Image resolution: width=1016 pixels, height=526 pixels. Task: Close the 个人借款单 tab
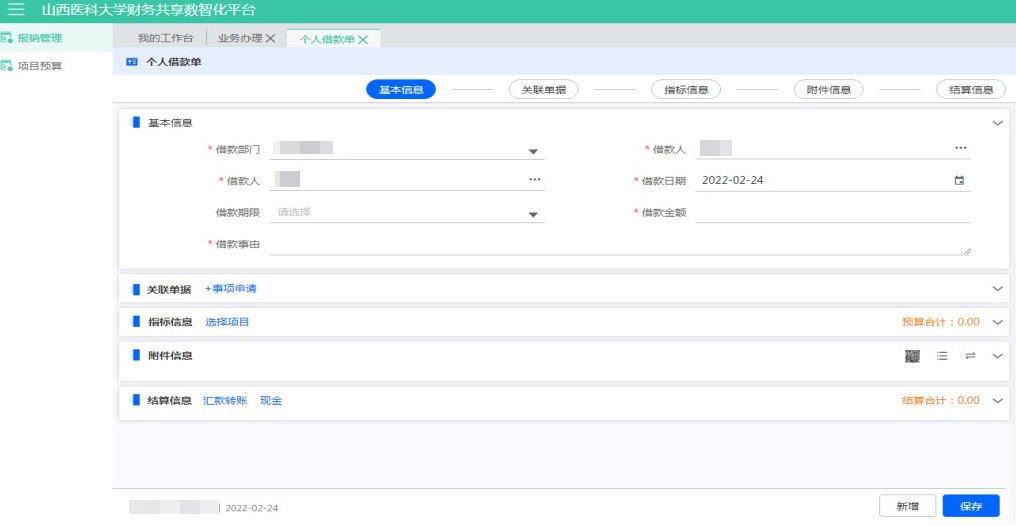coord(363,39)
